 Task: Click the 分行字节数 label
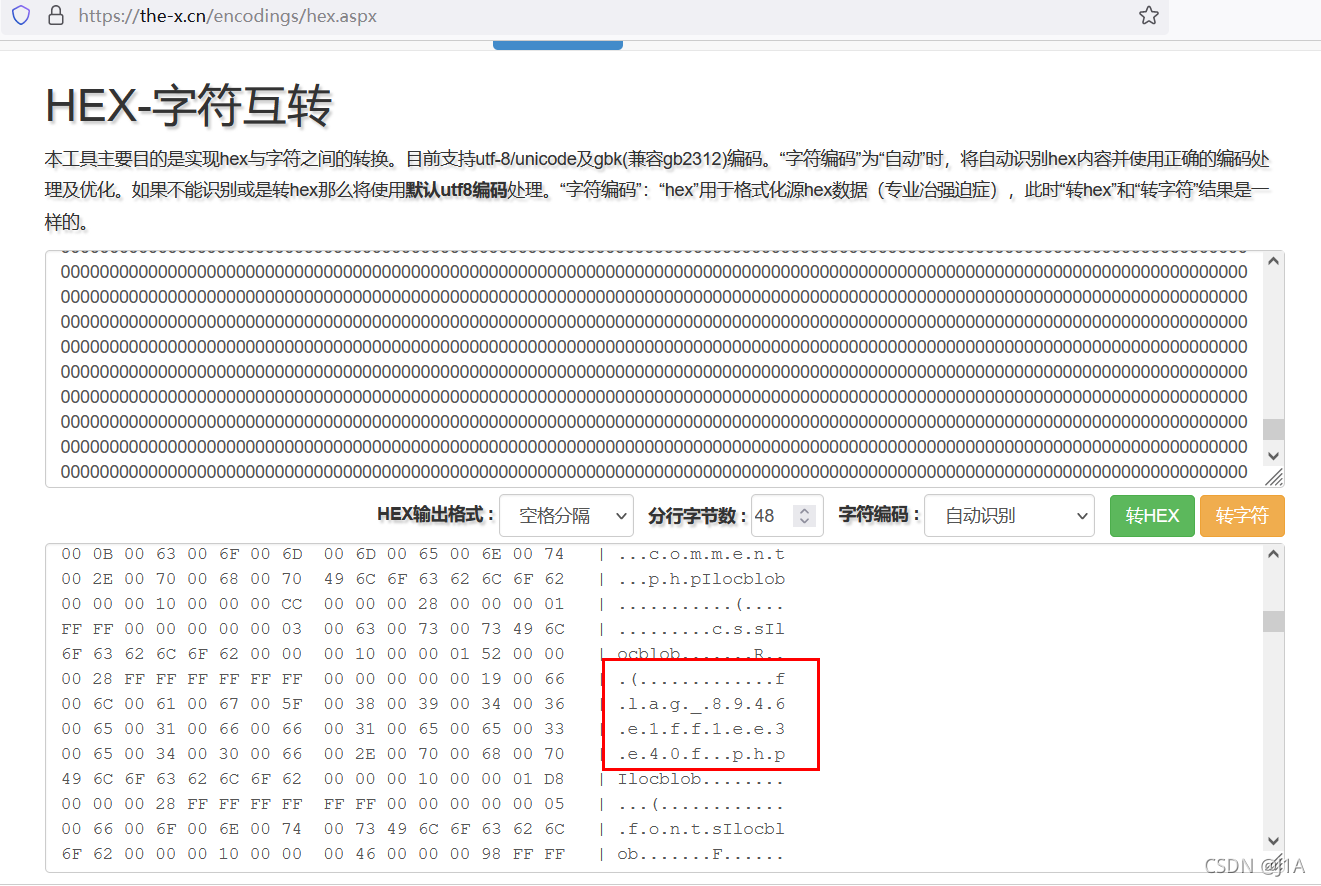pyautogui.click(x=698, y=516)
